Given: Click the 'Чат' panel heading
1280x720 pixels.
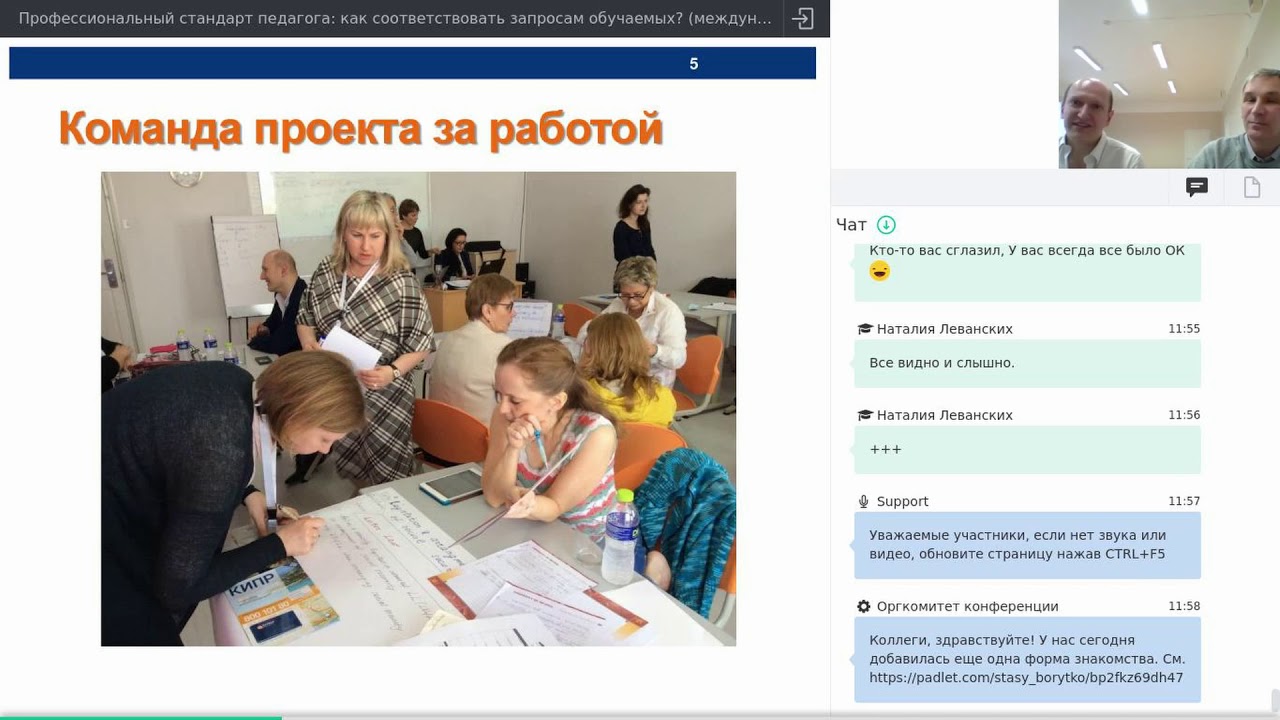Looking at the screenshot, I should pyautogui.click(x=851, y=225).
